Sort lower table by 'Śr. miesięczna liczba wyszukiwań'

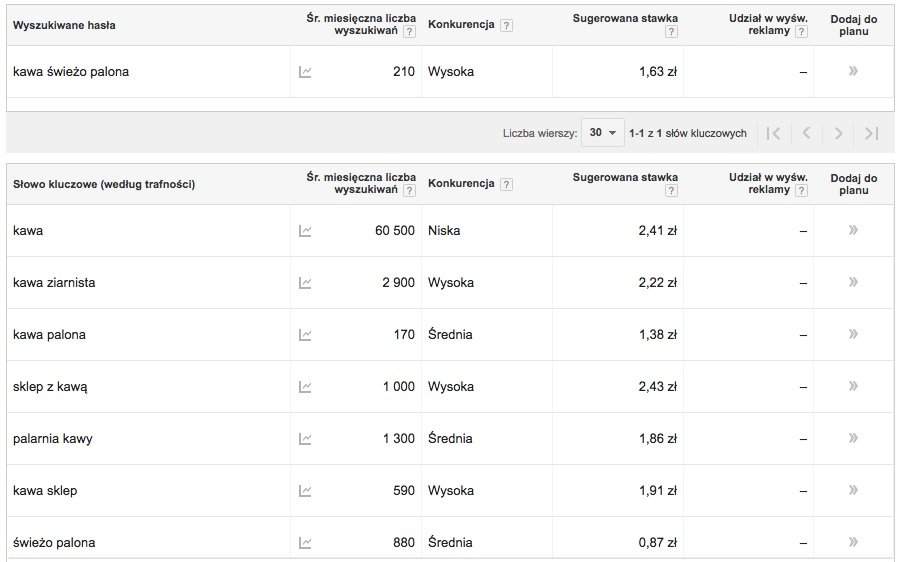point(361,184)
